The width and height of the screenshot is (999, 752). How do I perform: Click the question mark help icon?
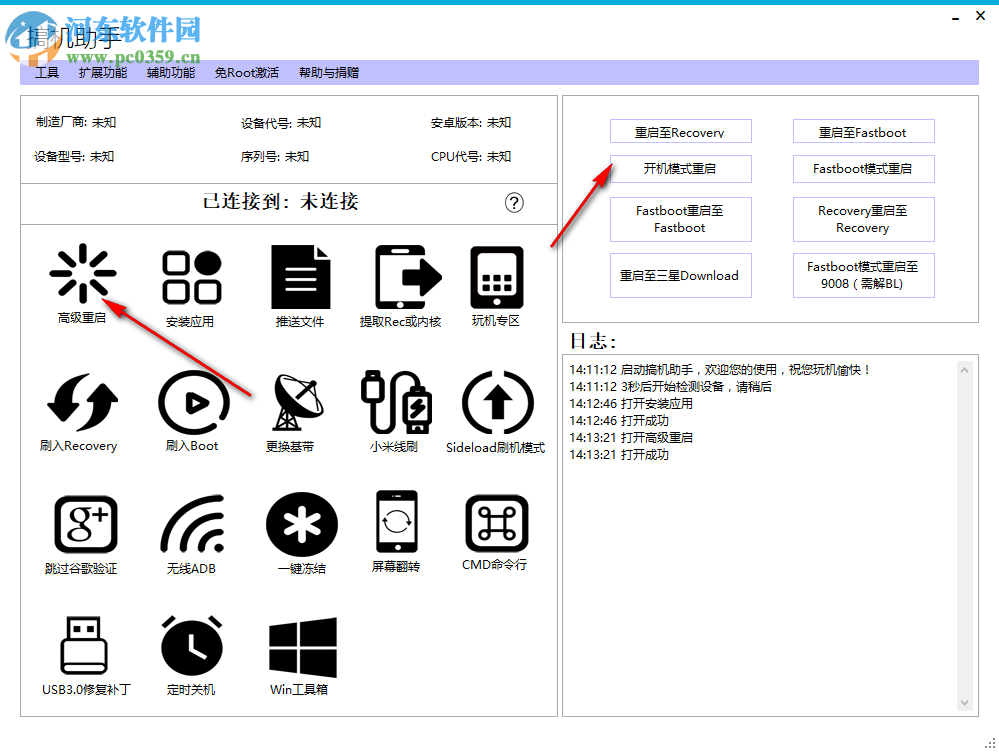click(x=514, y=203)
